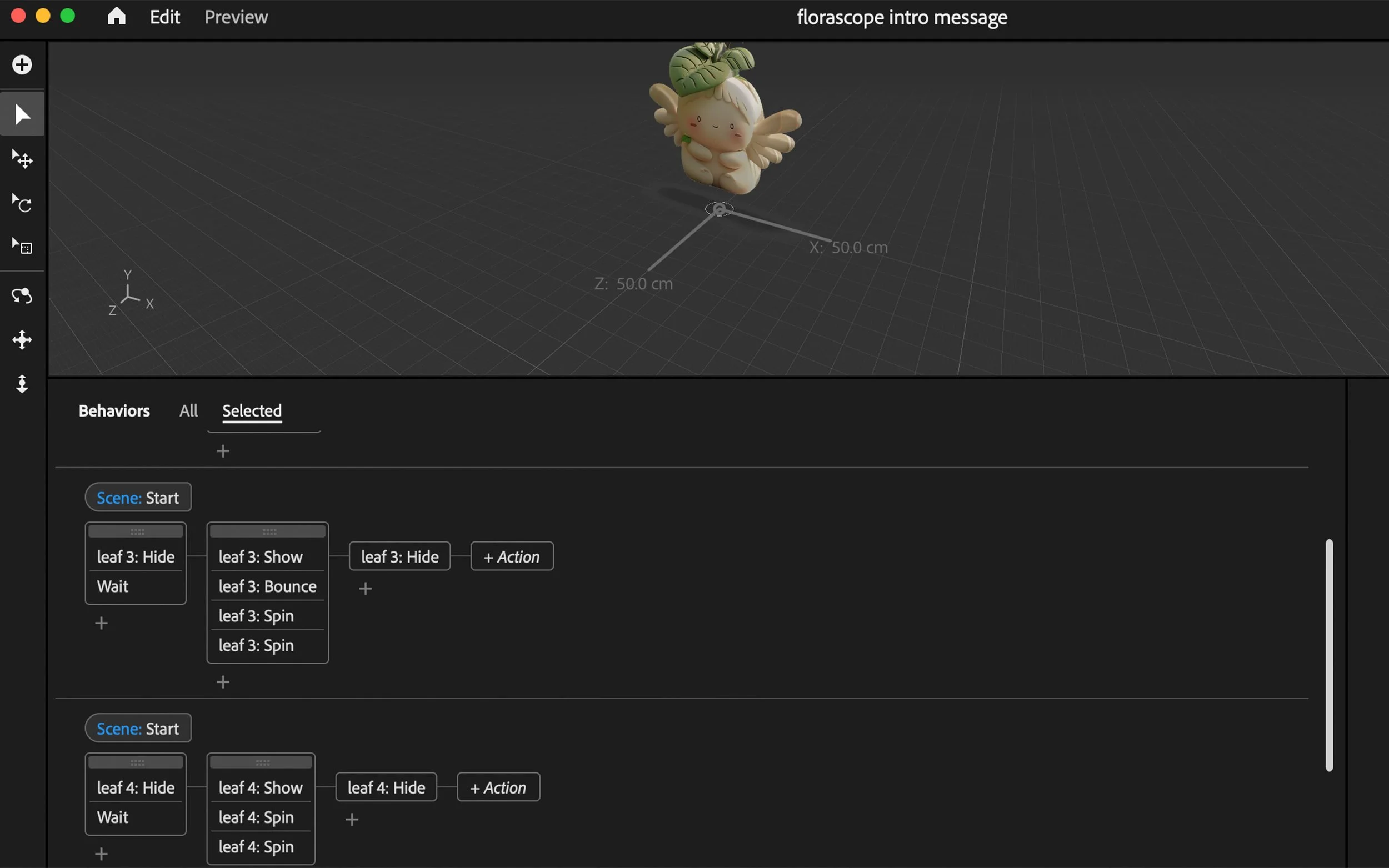The image size is (1389, 868).
Task: Activate the Orbit camera tool
Action: (22, 295)
